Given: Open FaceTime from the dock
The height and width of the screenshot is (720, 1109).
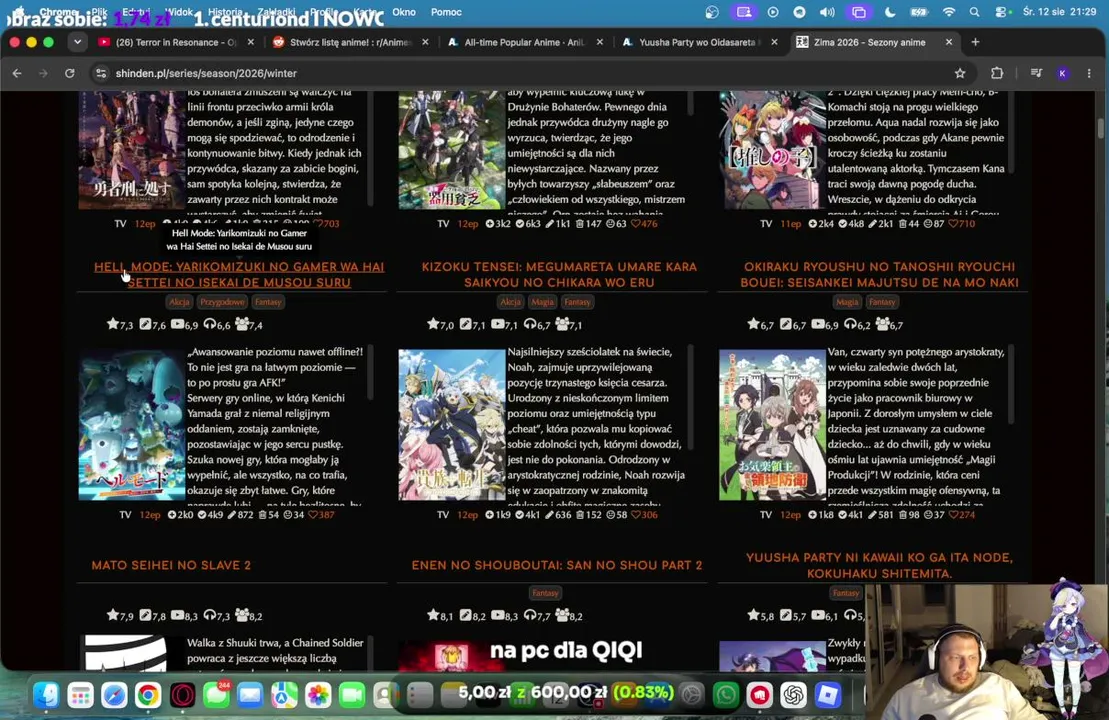Looking at the screenshot, I should [x=352, y=695].
